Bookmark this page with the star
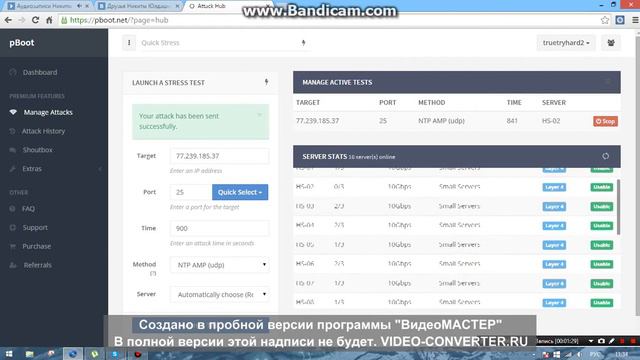640x360 pixels. [604, 20]
